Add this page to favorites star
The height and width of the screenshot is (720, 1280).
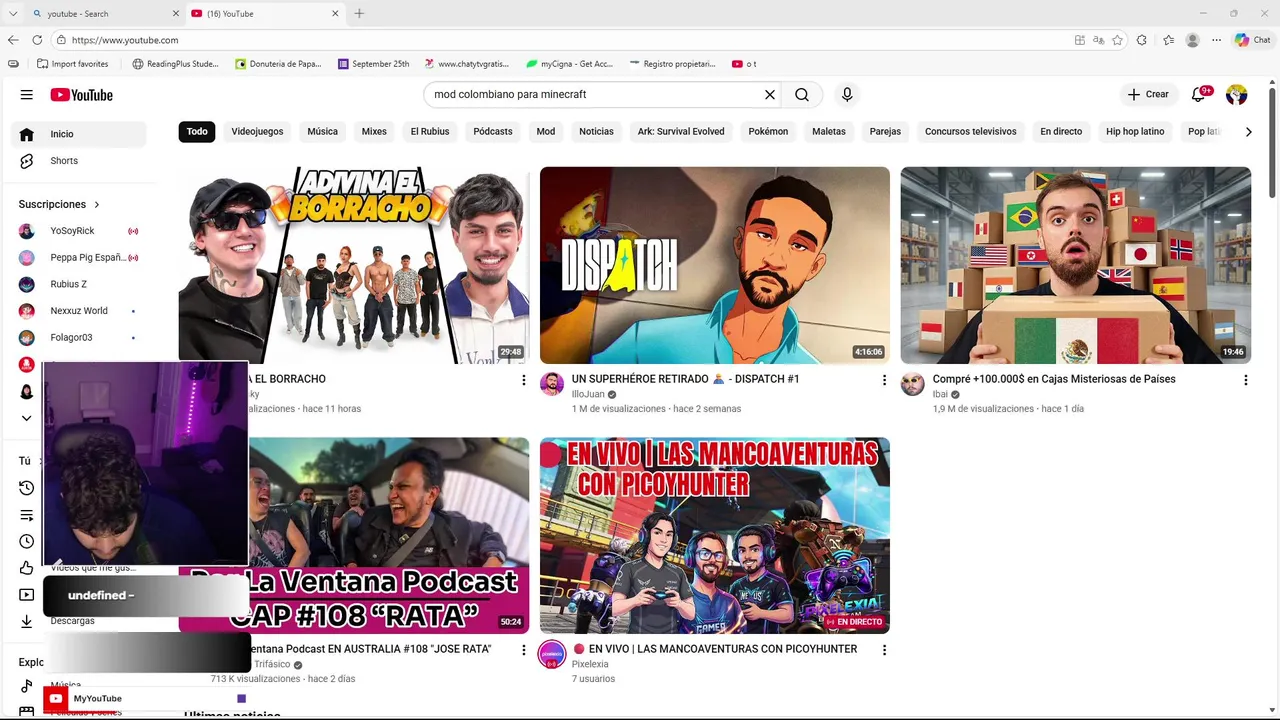(1117, 40)
